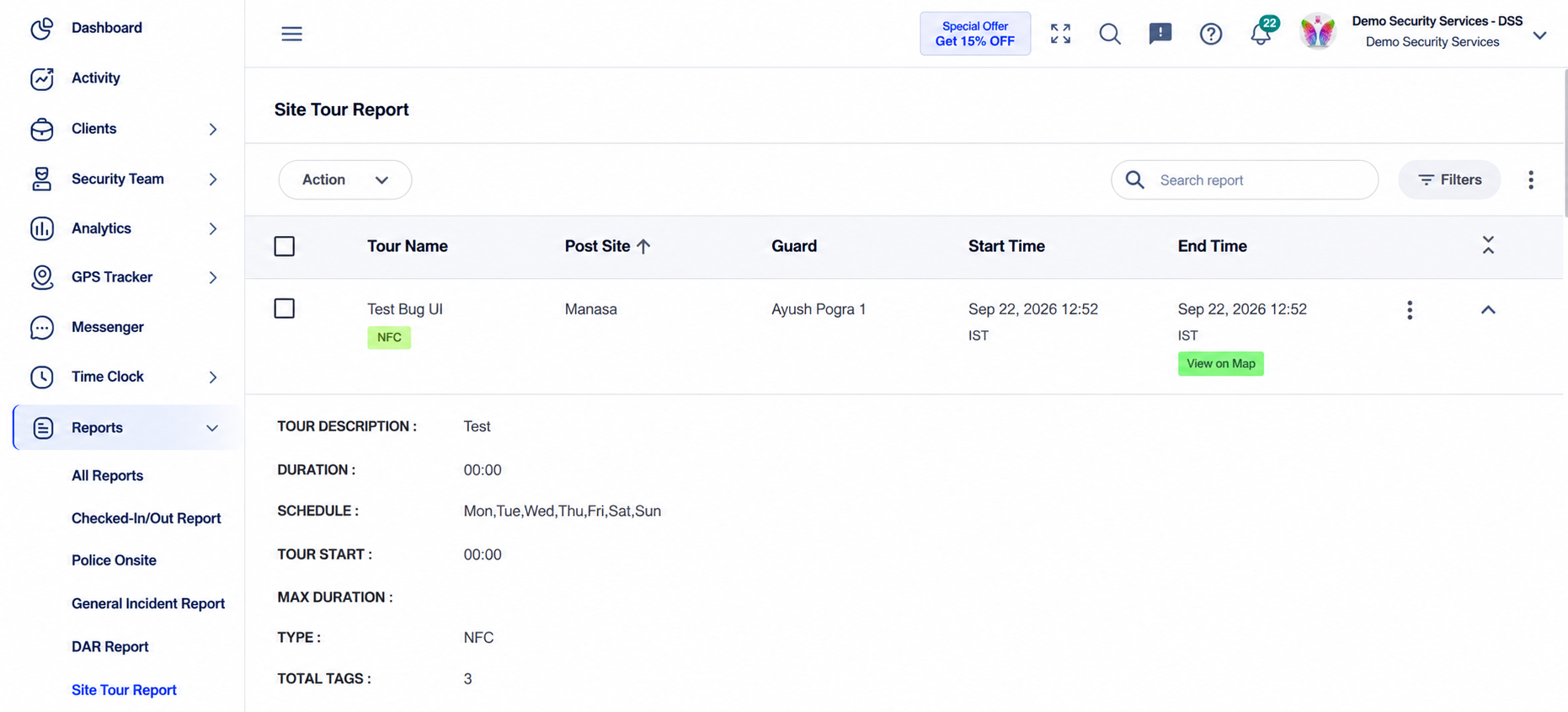Screen dimensions: 1568x712
Task: Expand the Analytics submenu chevron
Action: point(213,228)
